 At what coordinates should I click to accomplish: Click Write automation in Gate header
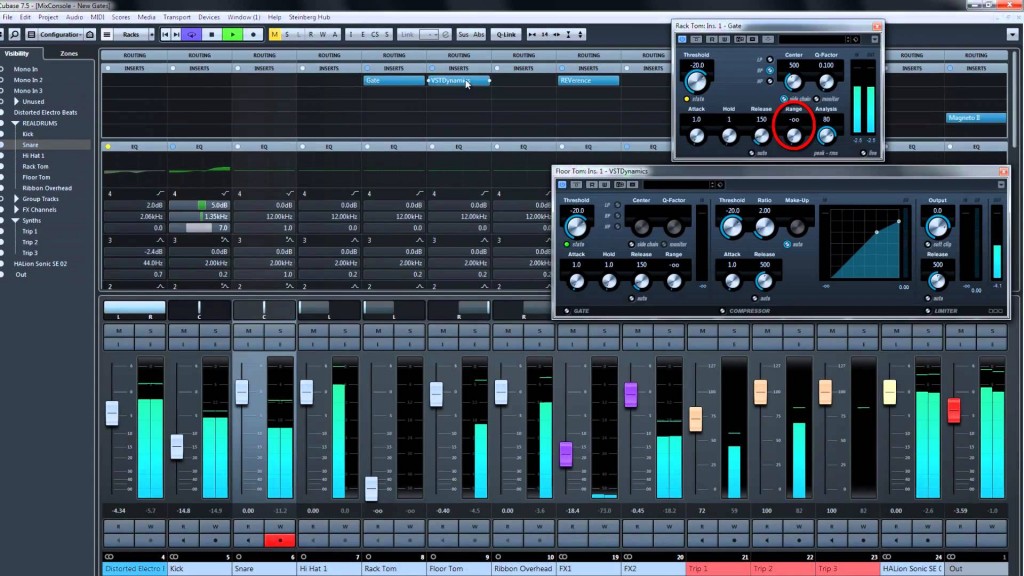point(724,39)
